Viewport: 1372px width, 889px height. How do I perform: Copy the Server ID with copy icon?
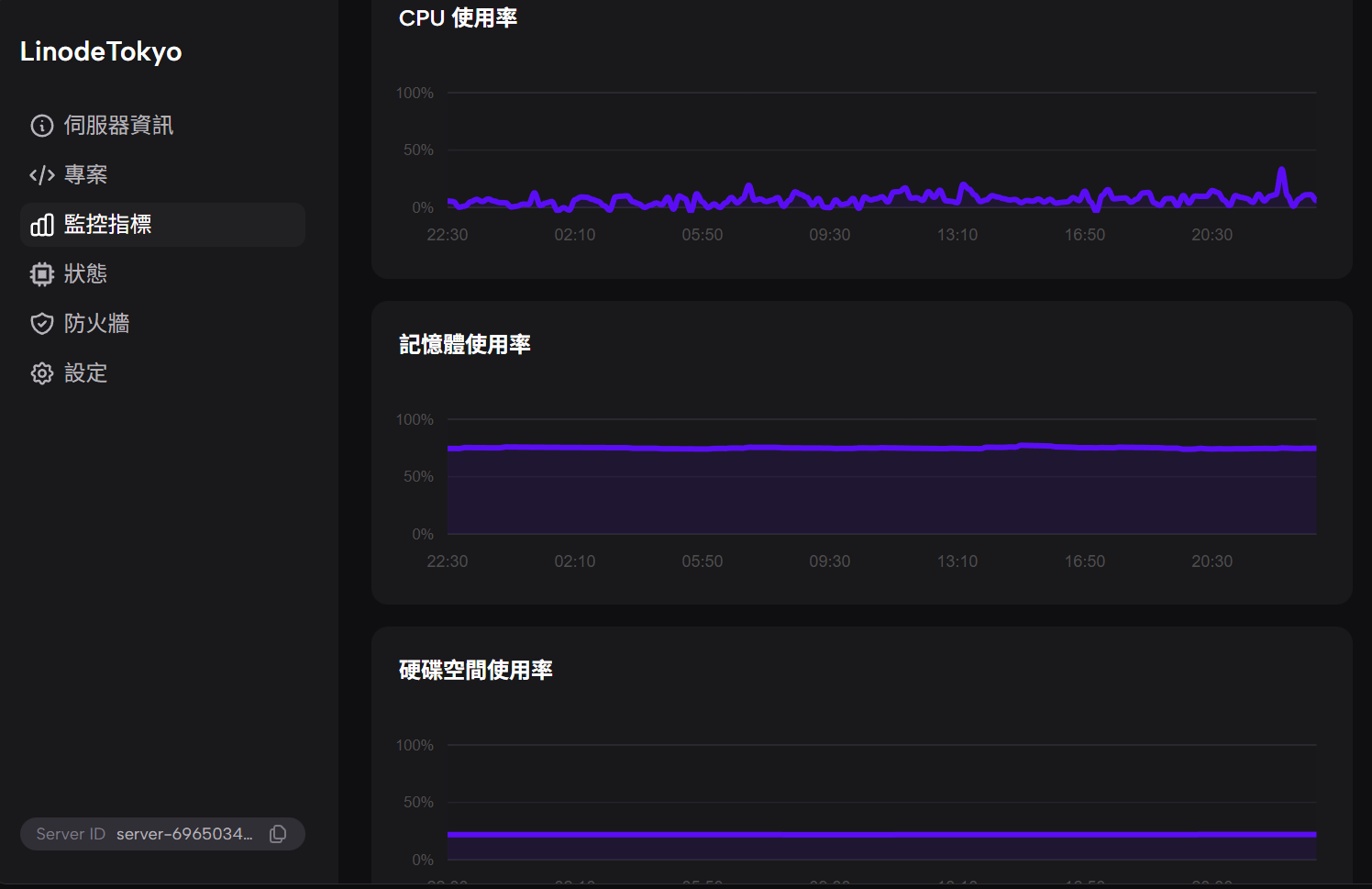[278, 834]
